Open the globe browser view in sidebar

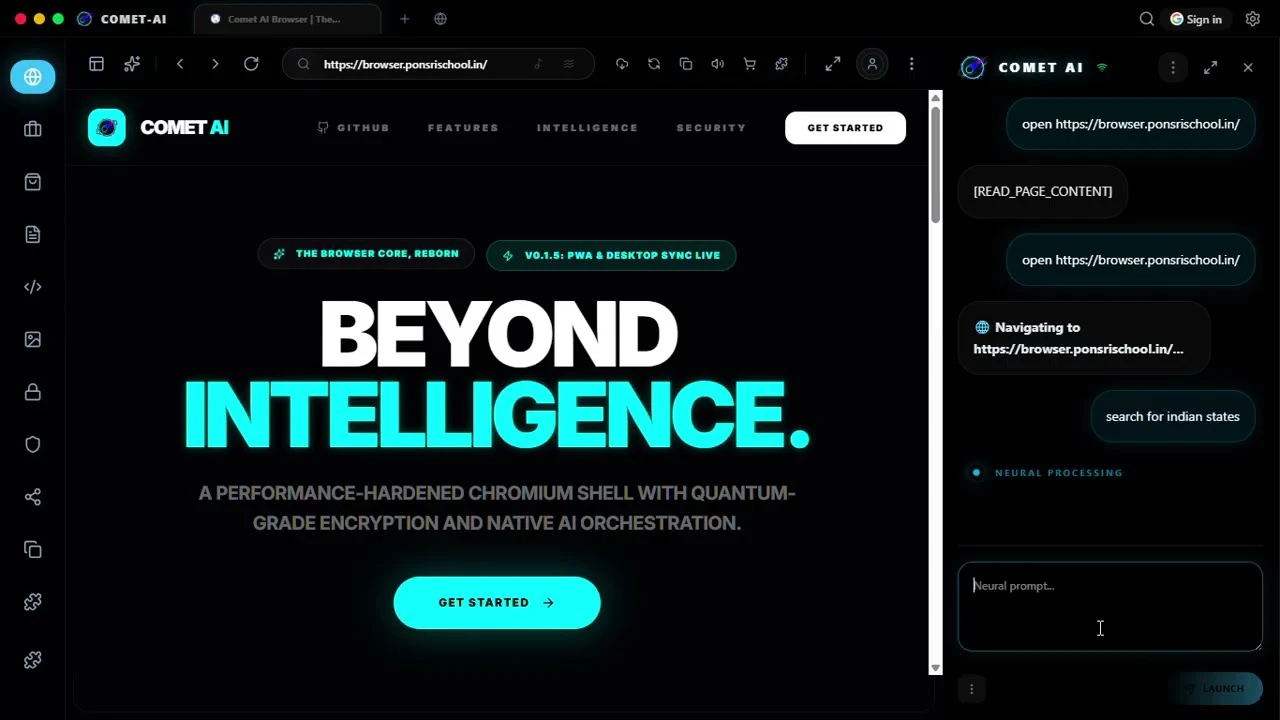pyautogui.click(x=33, y=77)
